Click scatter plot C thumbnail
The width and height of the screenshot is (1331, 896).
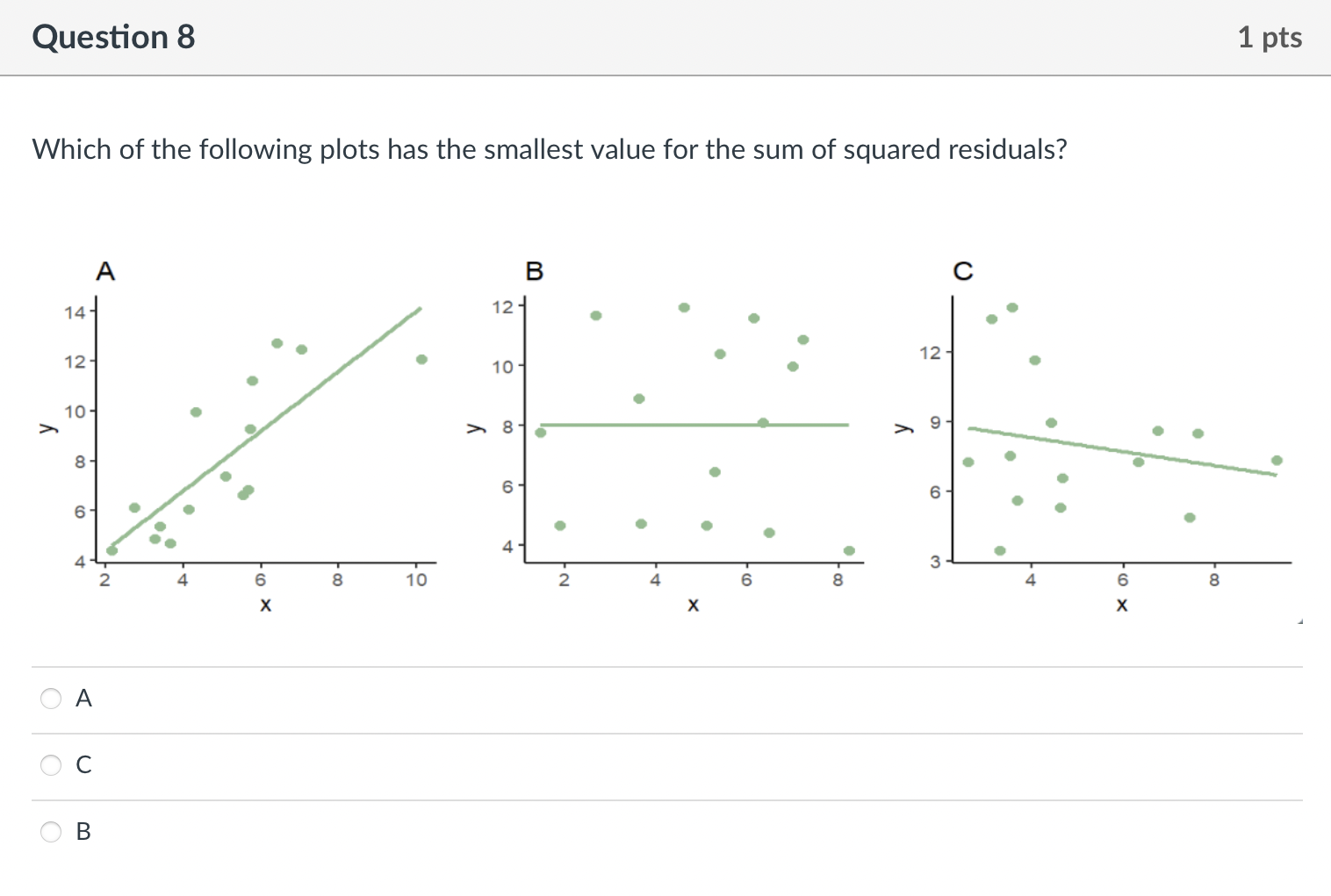pyautogui.click(x=1115, y=430)
